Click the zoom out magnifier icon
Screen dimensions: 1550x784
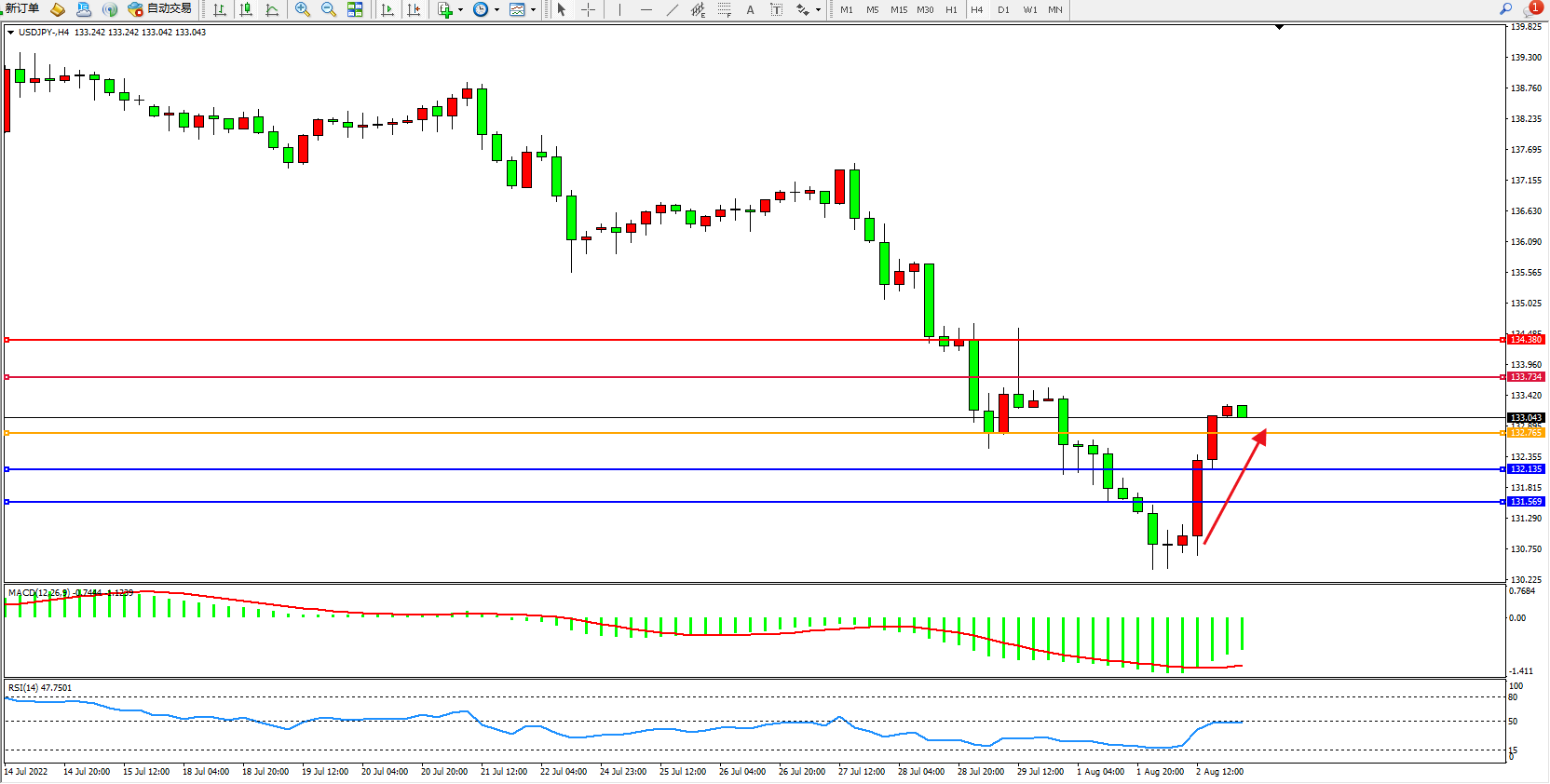329,9
